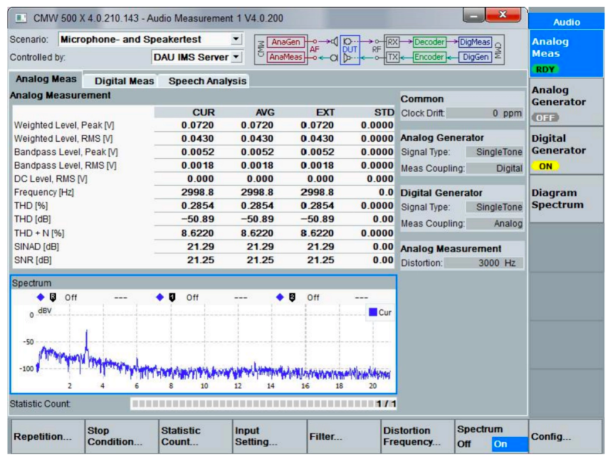Click the AnaGen block in signal diagram
This screenshot has height=466, width=609.
(286, 42)
